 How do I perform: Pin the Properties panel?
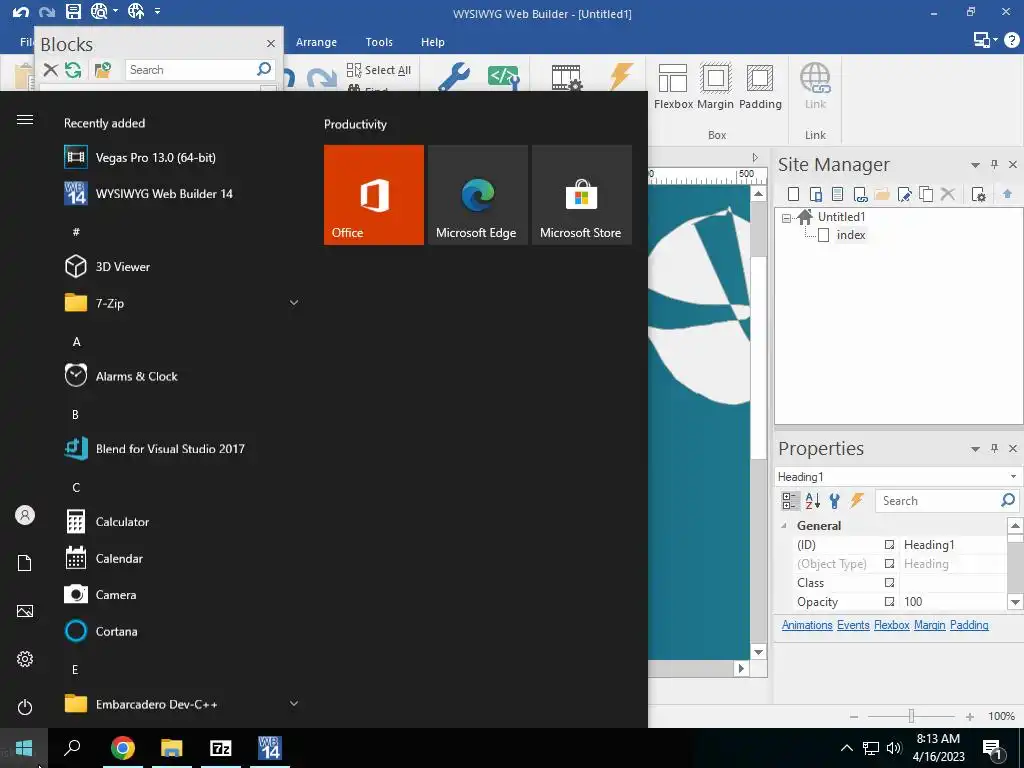995,448
